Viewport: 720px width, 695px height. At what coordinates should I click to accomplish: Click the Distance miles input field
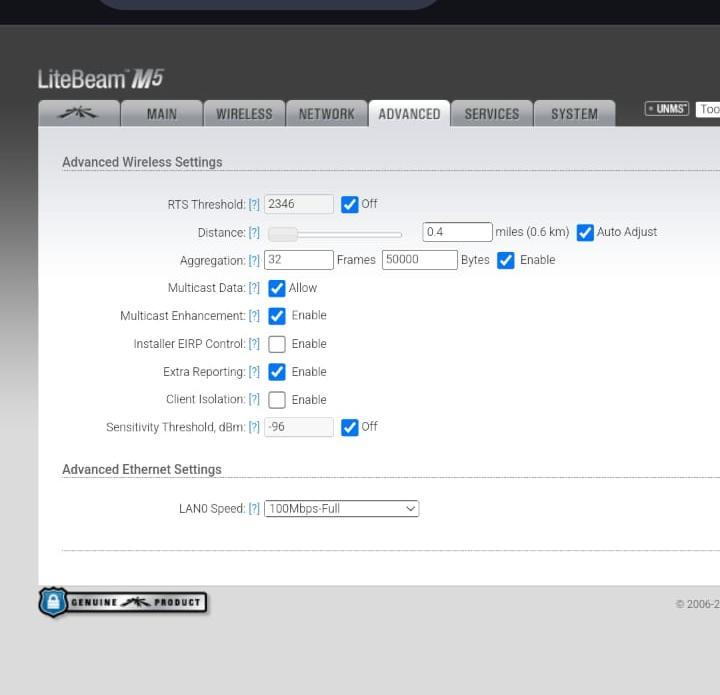(457, 232)
